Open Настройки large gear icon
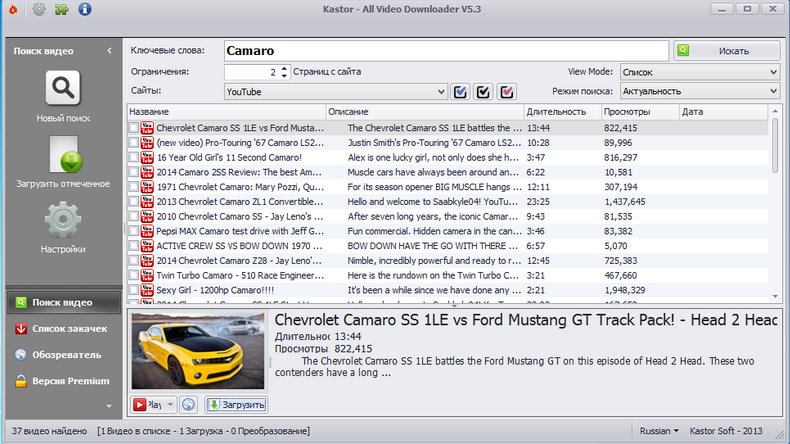The height and width of the screenshot is (444, 790). [63, 220]
